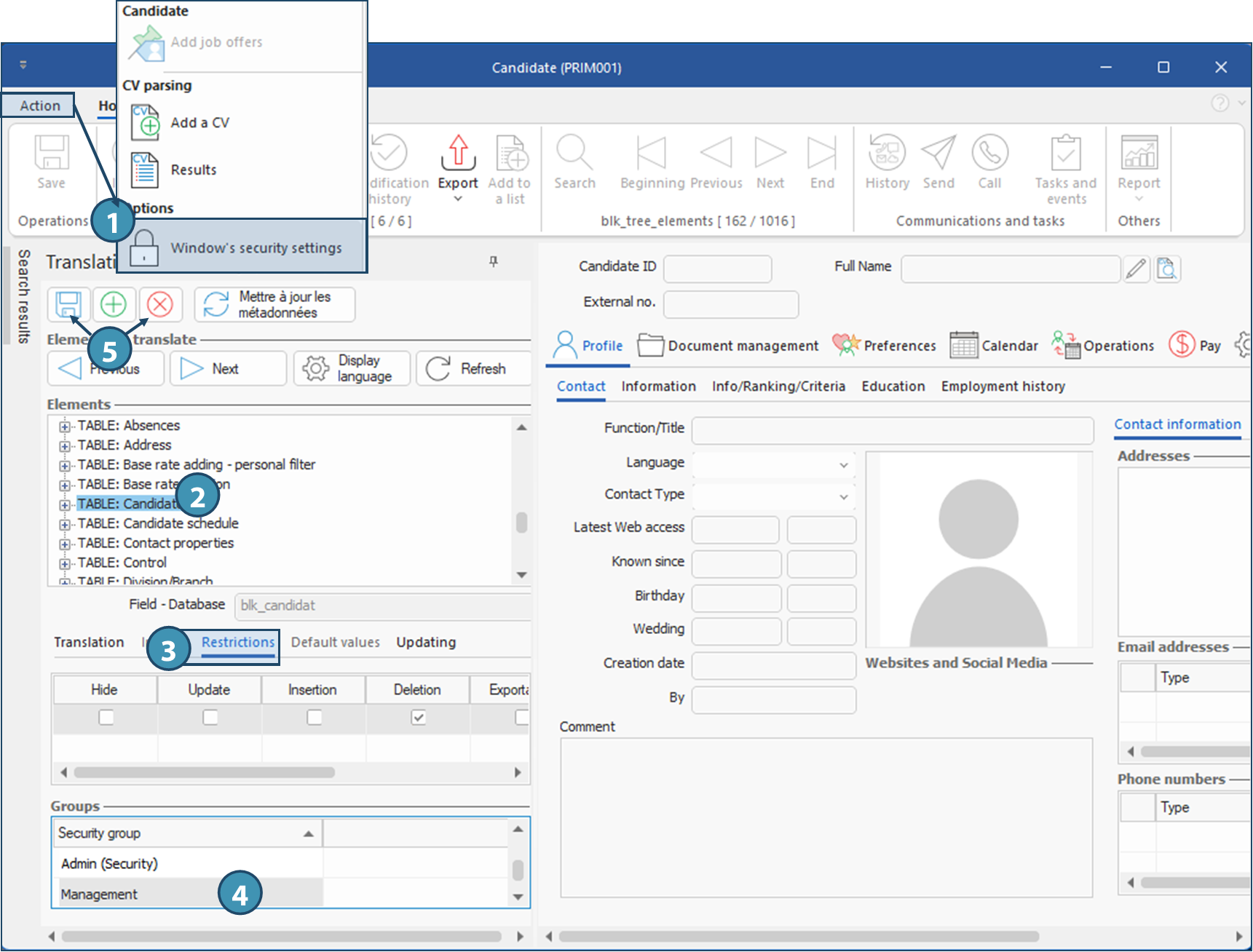Click the save translation disk icon
The image size is (1253, 952).
coord(69,304)
